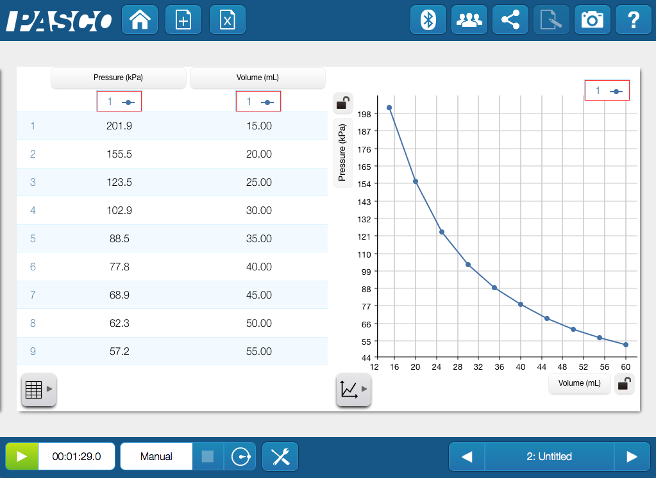
Task: Select pressure cell 102.9
Action: (x=119, y=210)
